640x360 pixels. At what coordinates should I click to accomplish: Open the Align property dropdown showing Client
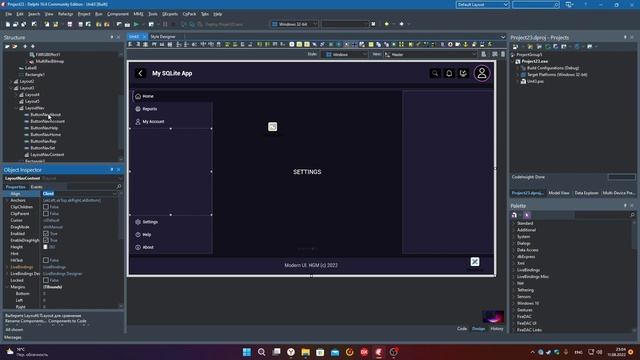point(115,193)
